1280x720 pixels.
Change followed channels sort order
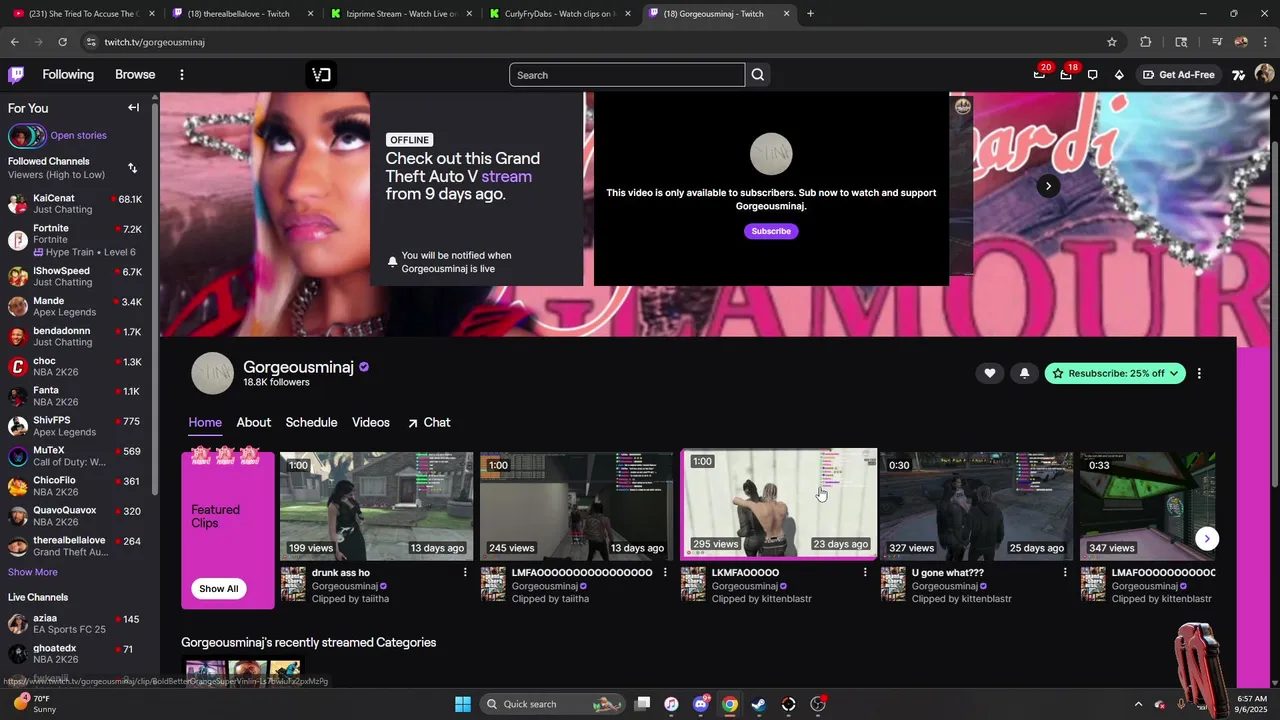click(x=133, y=168)
